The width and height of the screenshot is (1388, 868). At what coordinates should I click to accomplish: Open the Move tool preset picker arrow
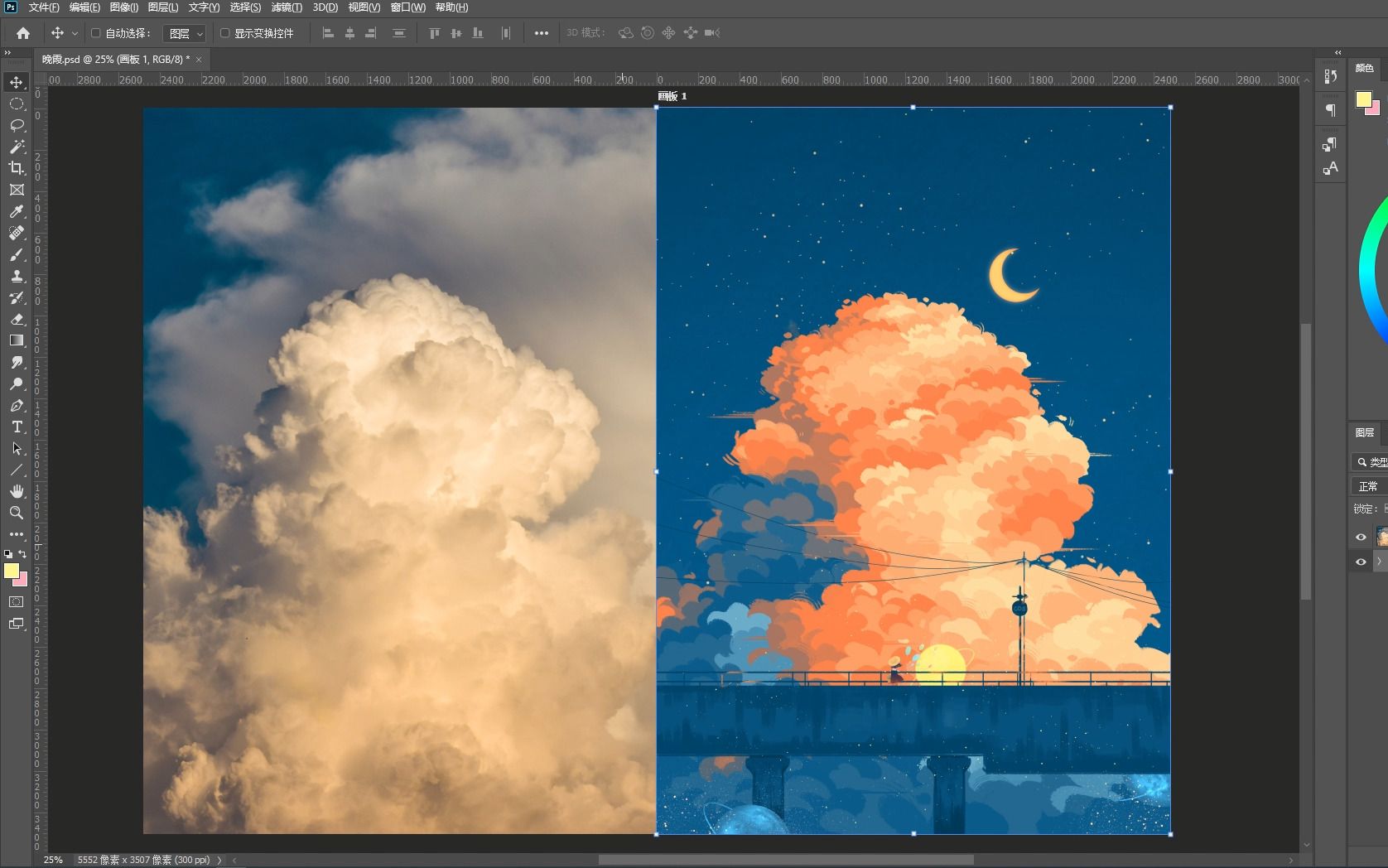[x=75, y=33]
